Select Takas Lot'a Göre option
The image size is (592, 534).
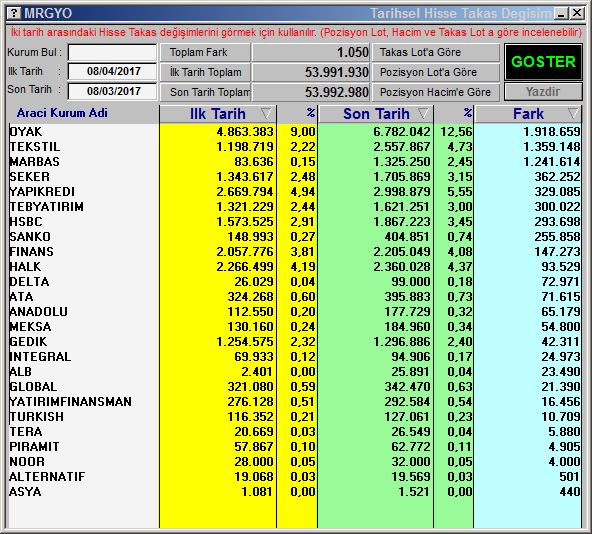coord(436,52)
